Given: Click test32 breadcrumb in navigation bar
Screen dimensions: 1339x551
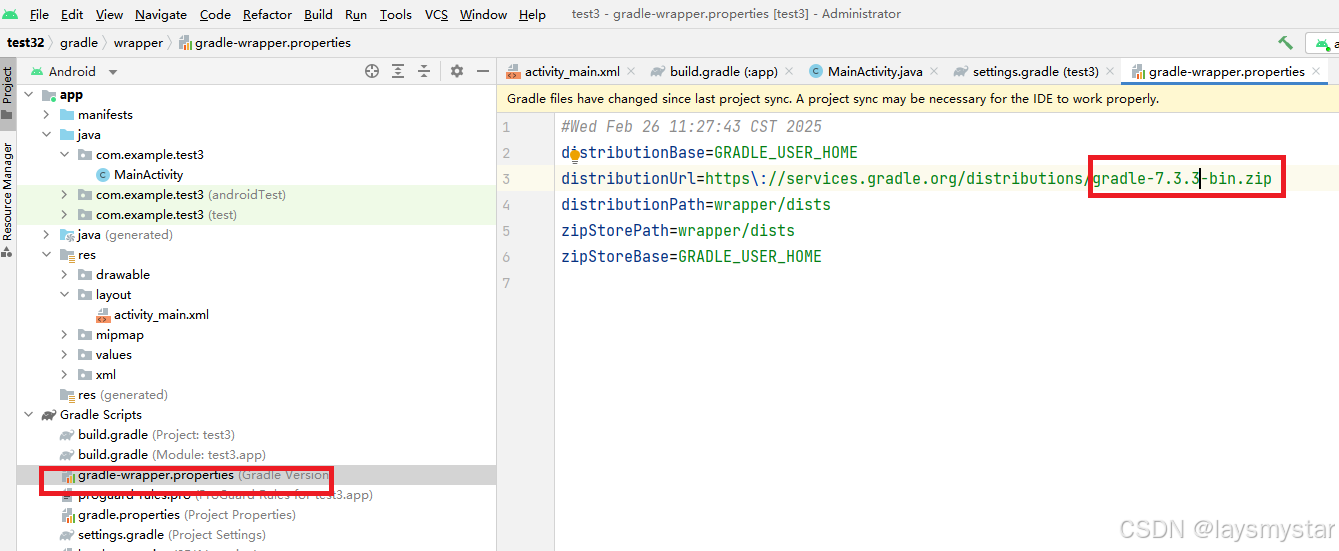Looking at the screenshot, I should [x=26, y=43].
